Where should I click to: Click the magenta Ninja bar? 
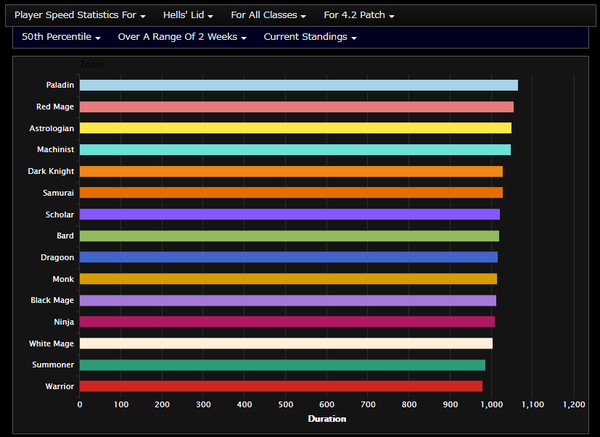[x=287, y=322]
